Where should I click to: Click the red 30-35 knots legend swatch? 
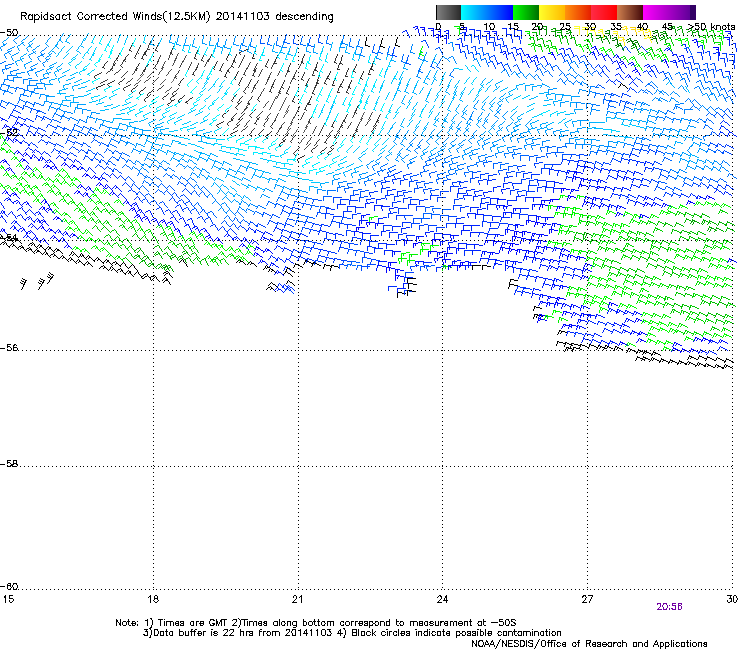604,12
